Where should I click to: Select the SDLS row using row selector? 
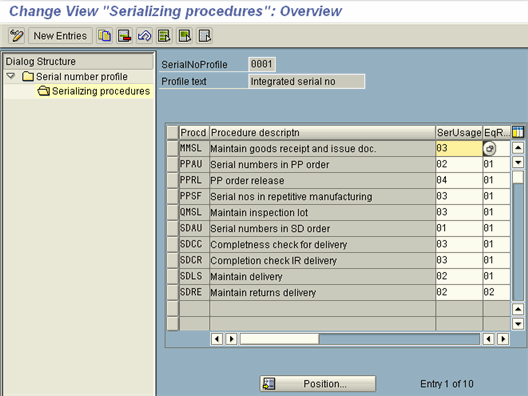click(x=172, y=276)
